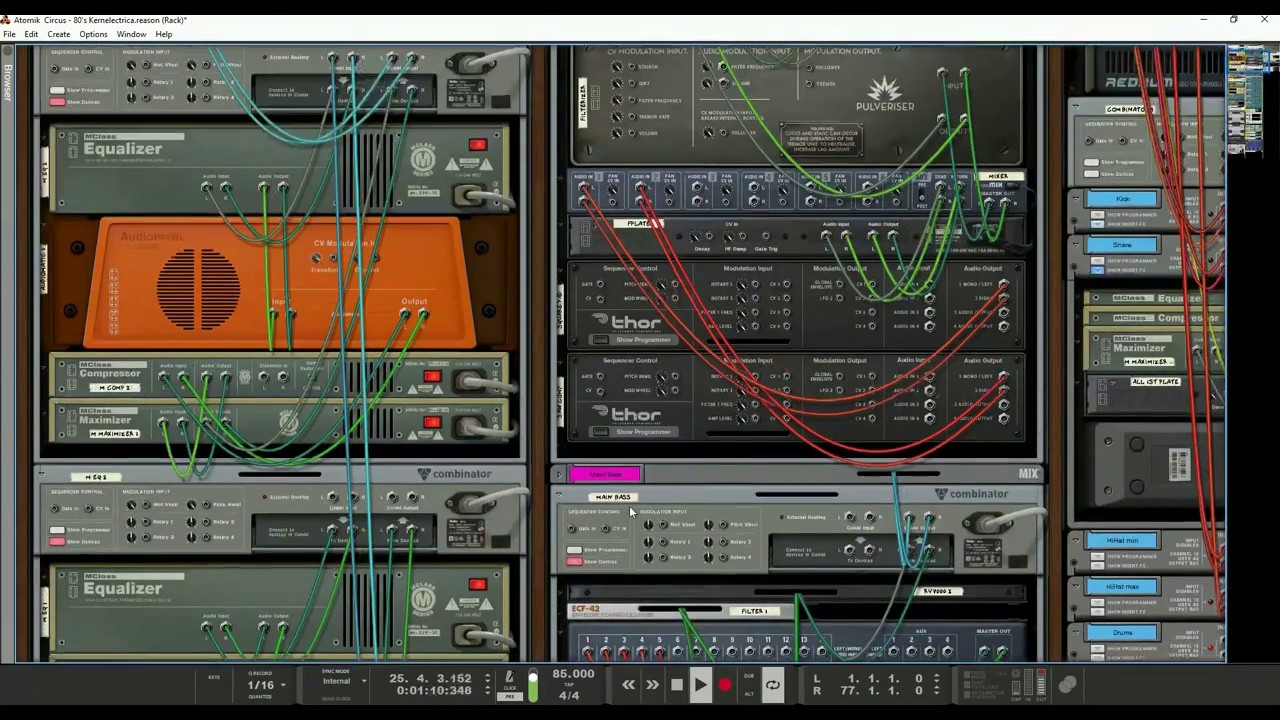Click Show Devices on H EQ 1 combinator
The height and width of the screenshot is (720, 1280).
click(x=58, y=541)
